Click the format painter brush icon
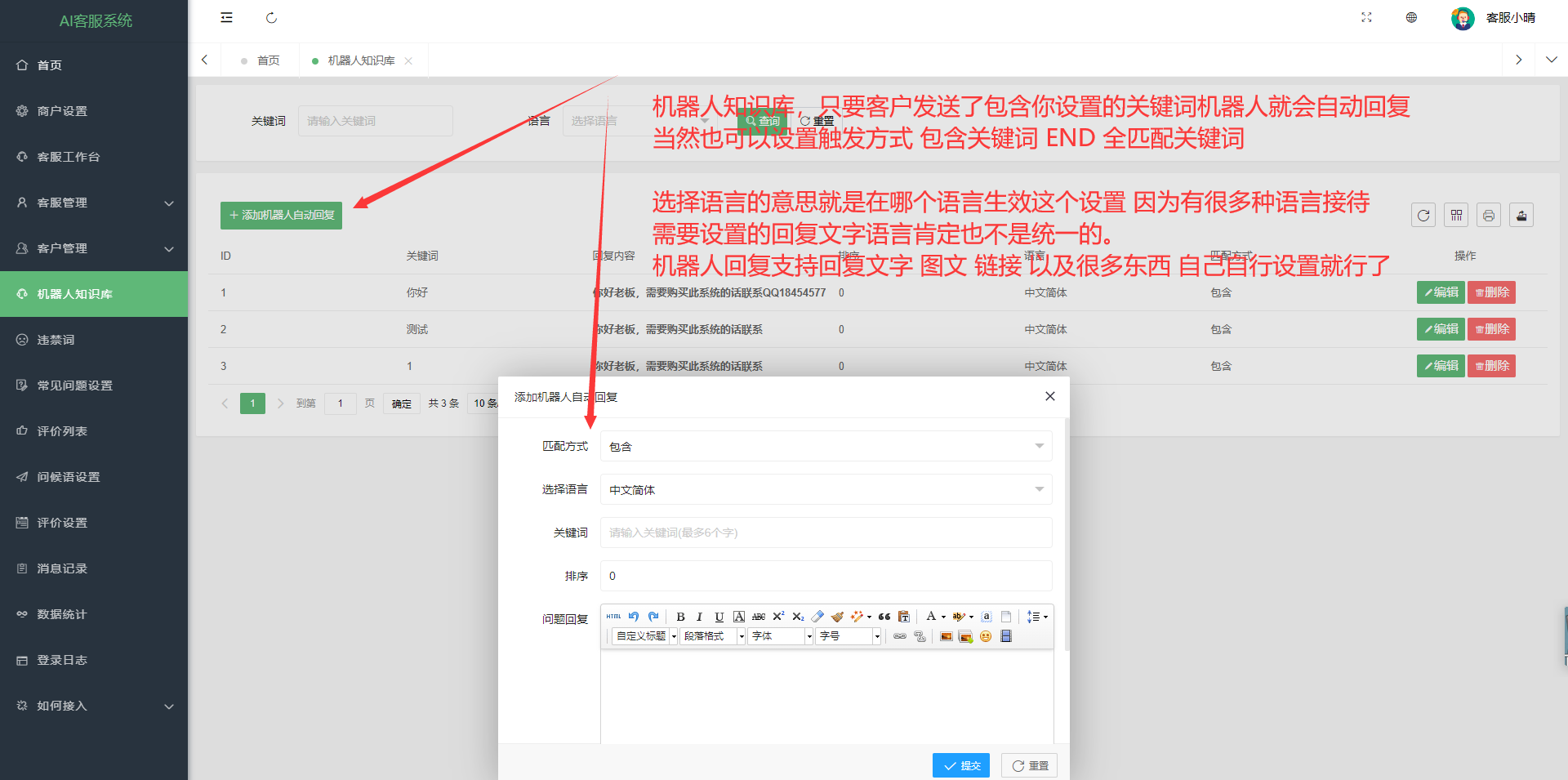Screen dimensions: 1568x780 coord(838,617)
